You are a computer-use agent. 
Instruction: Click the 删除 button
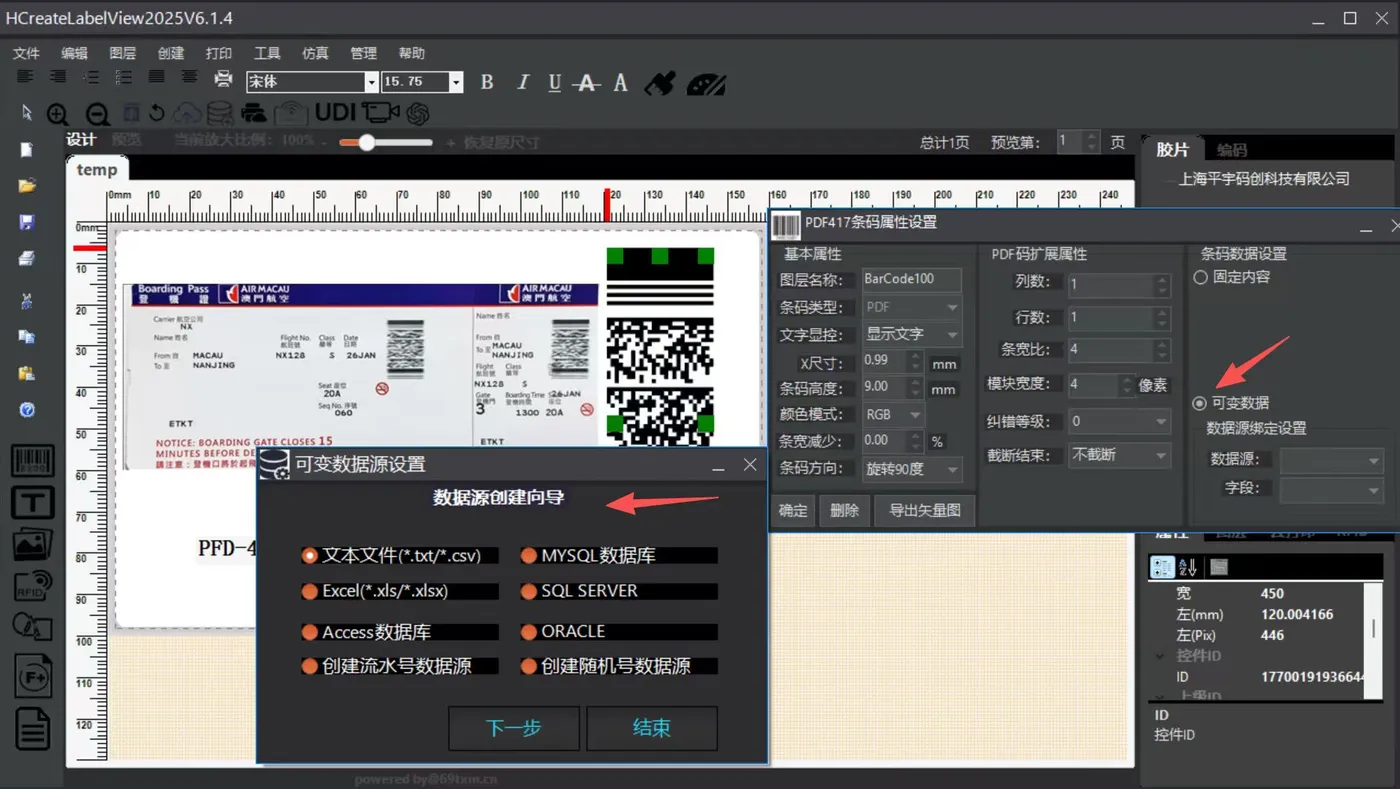point(845,510)
